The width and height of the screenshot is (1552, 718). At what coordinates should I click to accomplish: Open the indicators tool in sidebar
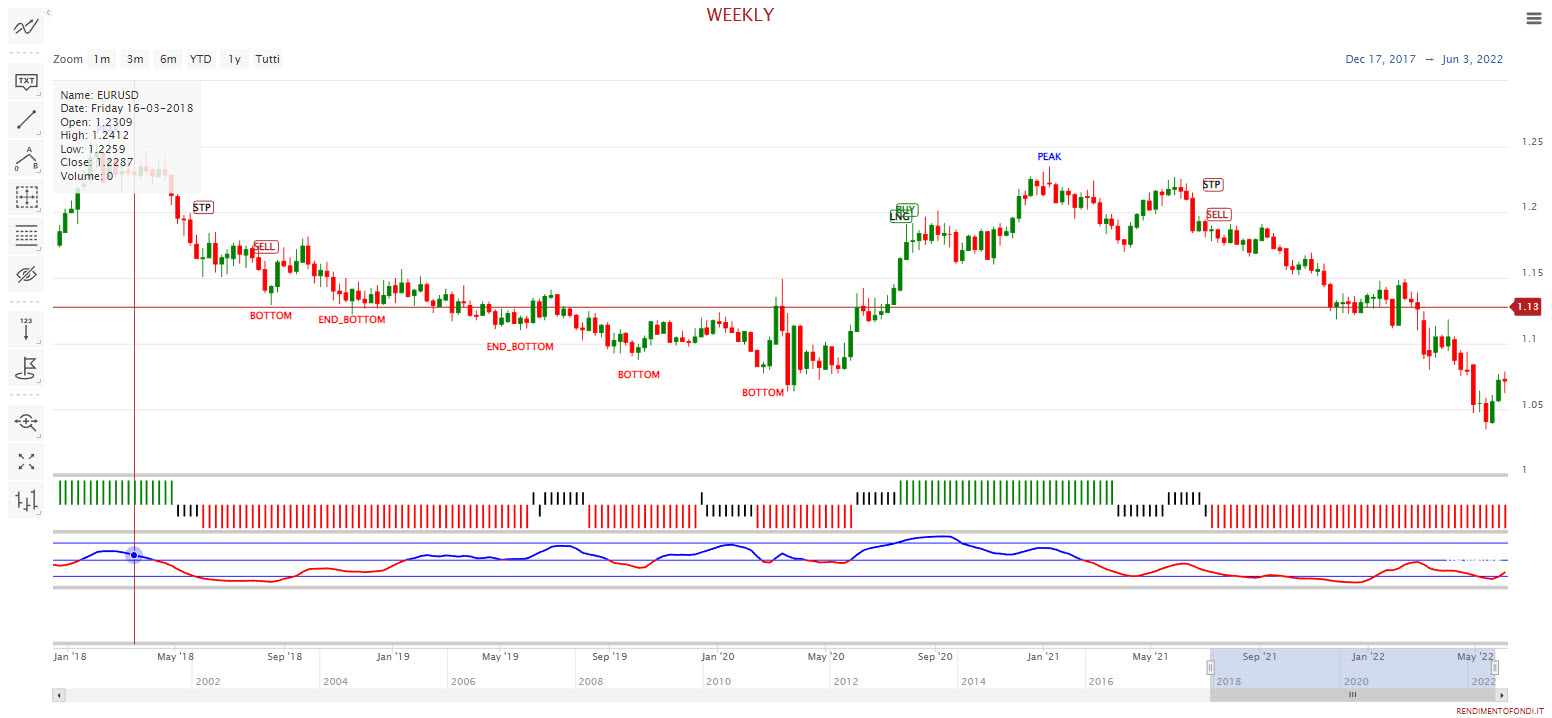click(26, 27)
